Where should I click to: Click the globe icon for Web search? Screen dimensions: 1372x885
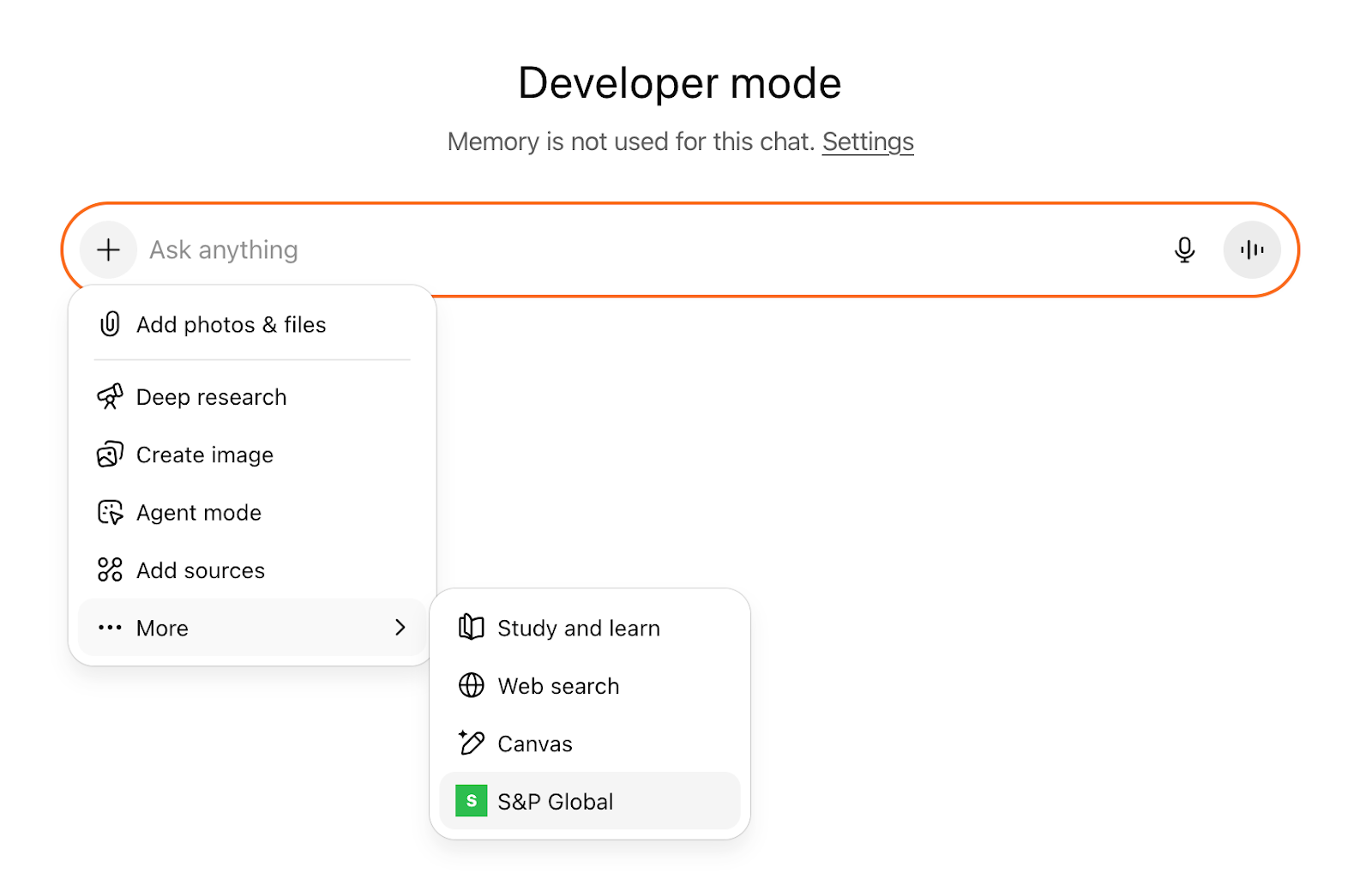point(471,685)
